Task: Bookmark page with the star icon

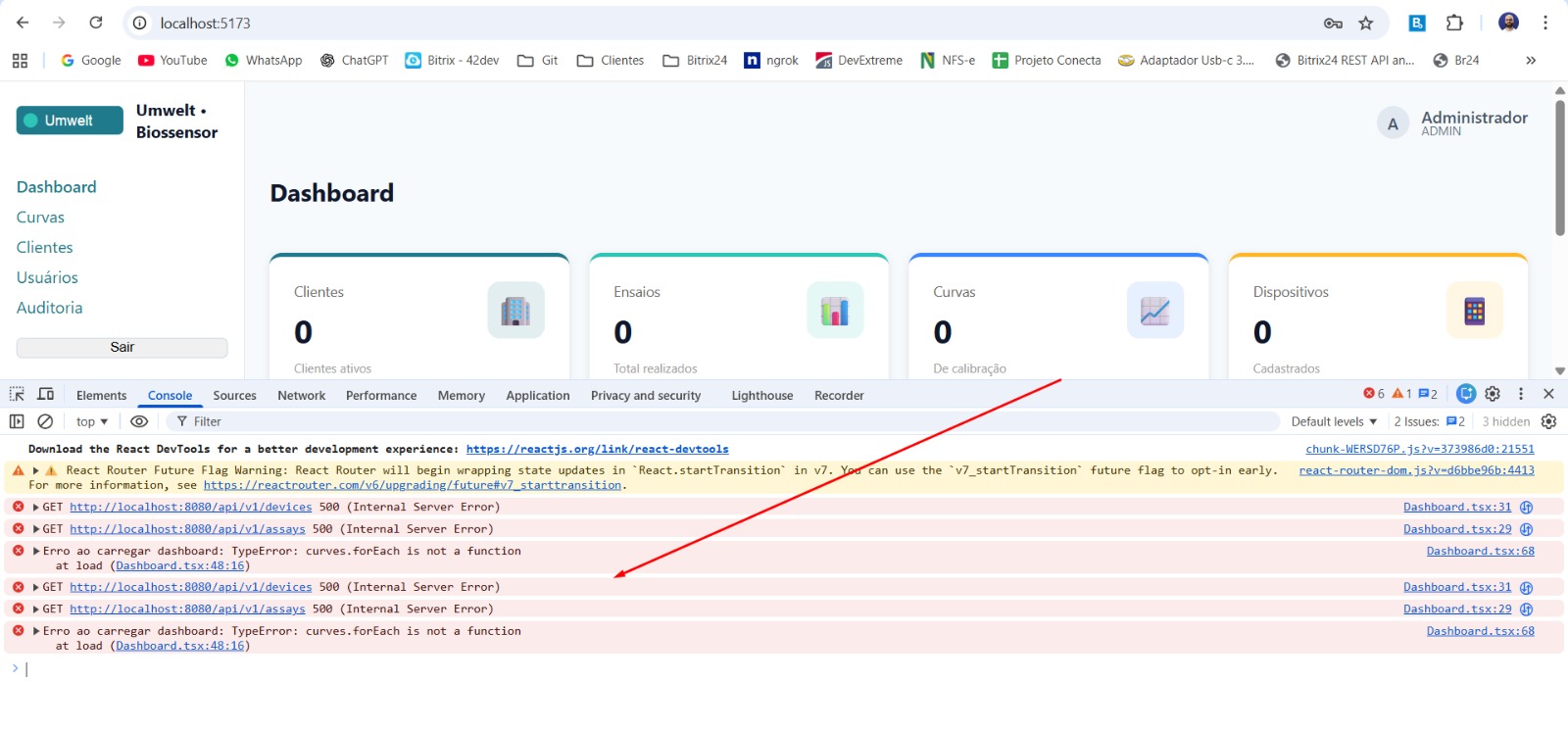Action: tap(1366, 23)
